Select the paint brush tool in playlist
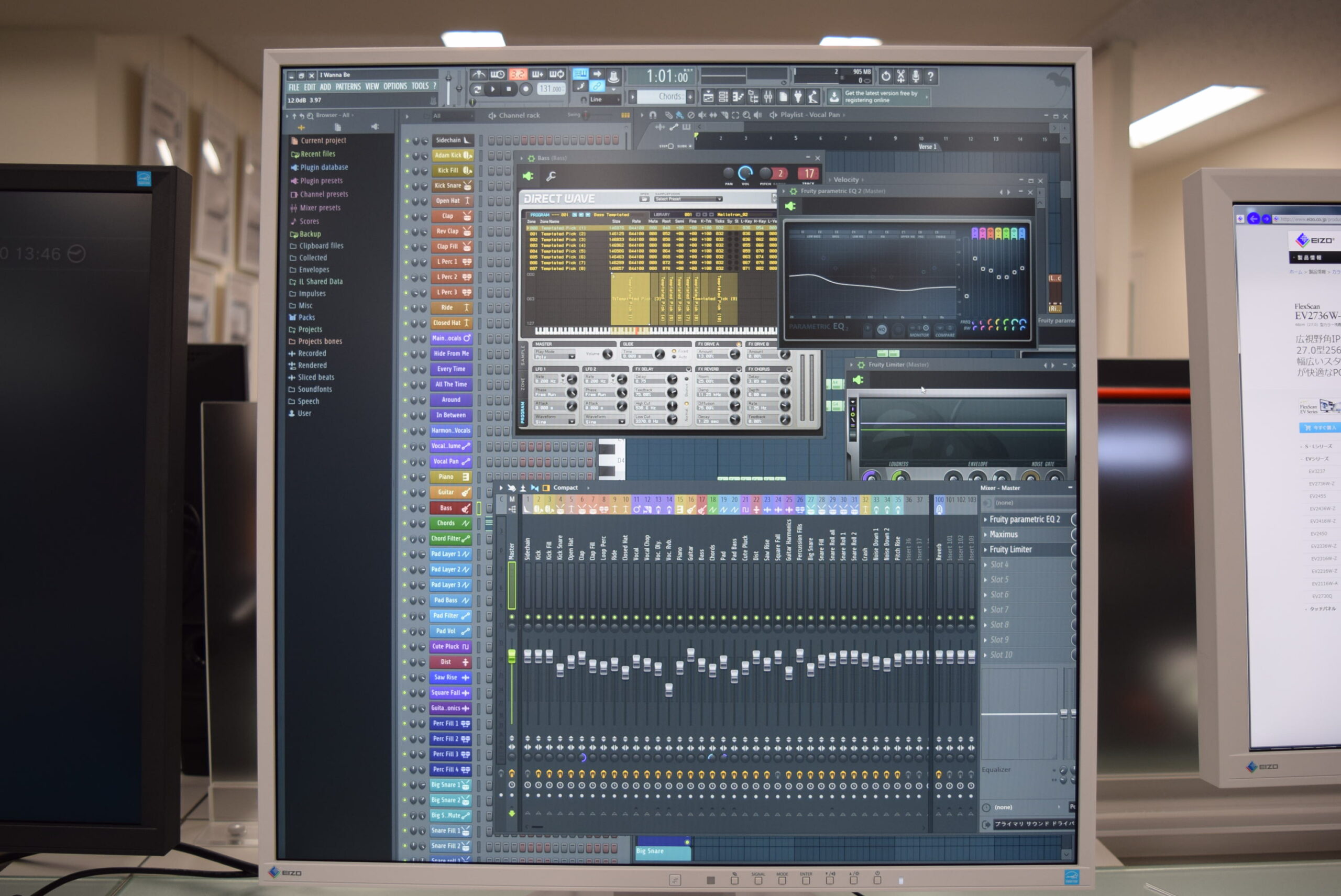 click(x=679, y=115)
